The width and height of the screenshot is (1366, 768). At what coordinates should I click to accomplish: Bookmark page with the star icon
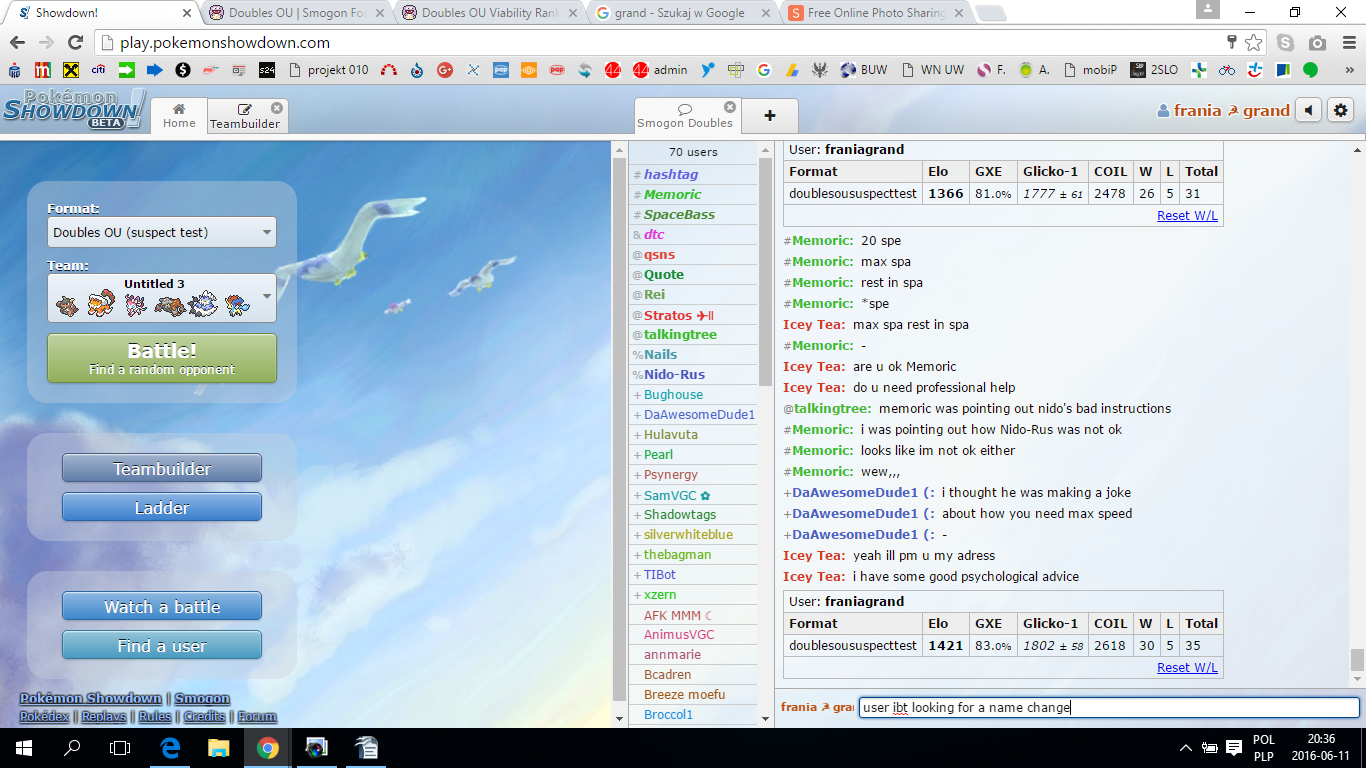1254,43
